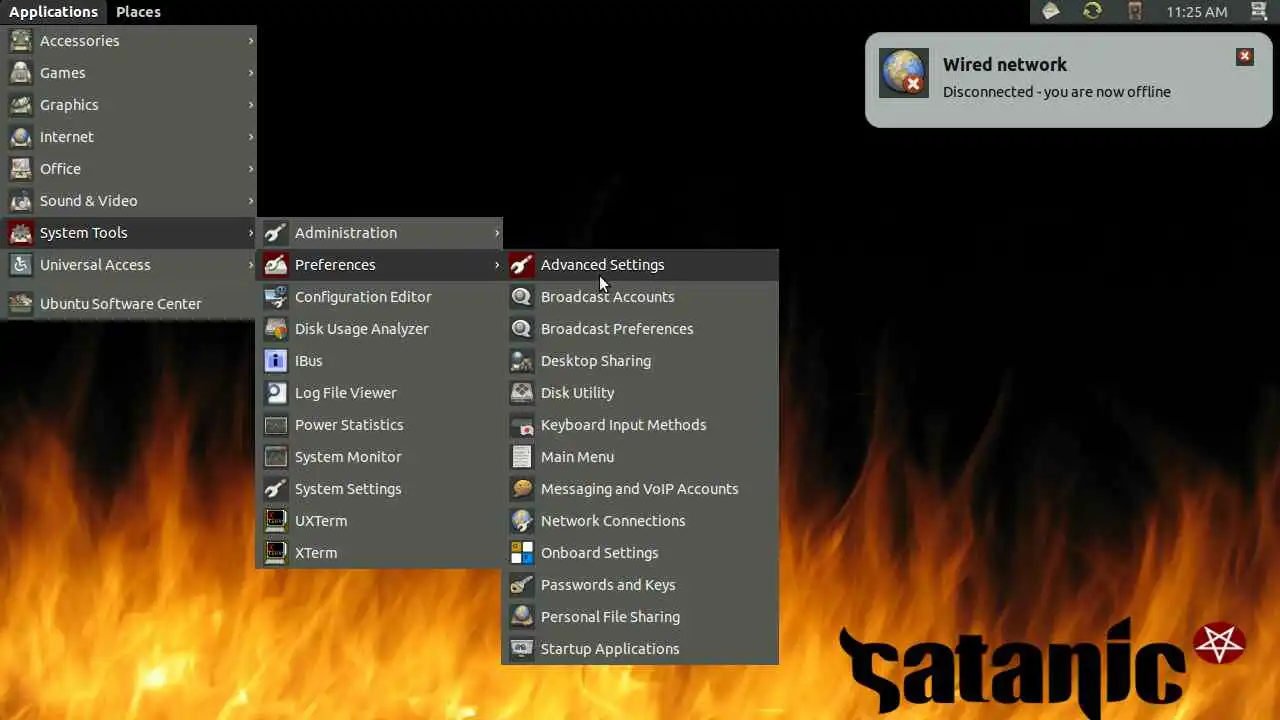
Task: Click the Office category icon
Action: tap(21, 169)
